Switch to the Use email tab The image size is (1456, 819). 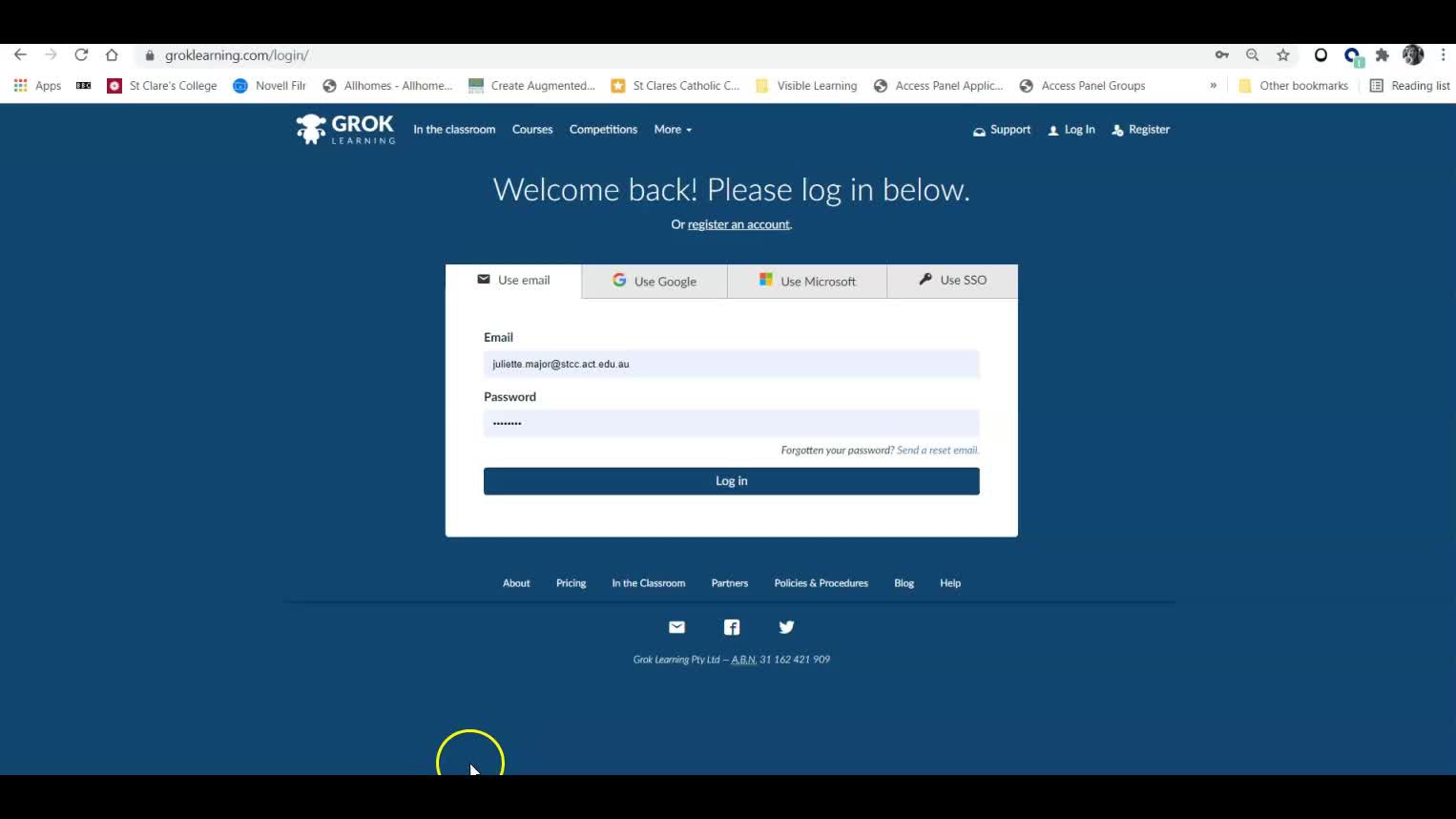(x=513, y=280)
